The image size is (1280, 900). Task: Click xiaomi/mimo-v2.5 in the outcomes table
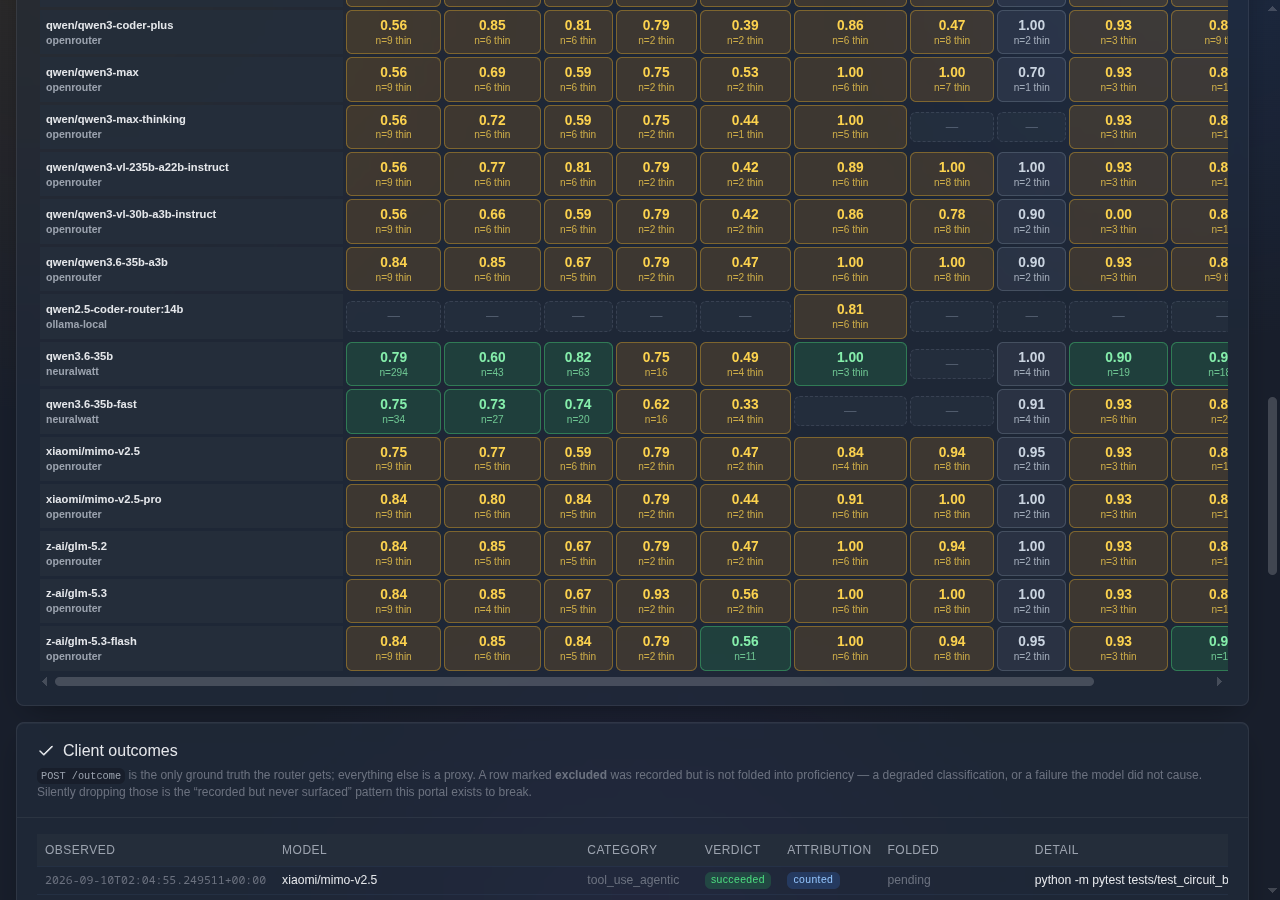329,880
